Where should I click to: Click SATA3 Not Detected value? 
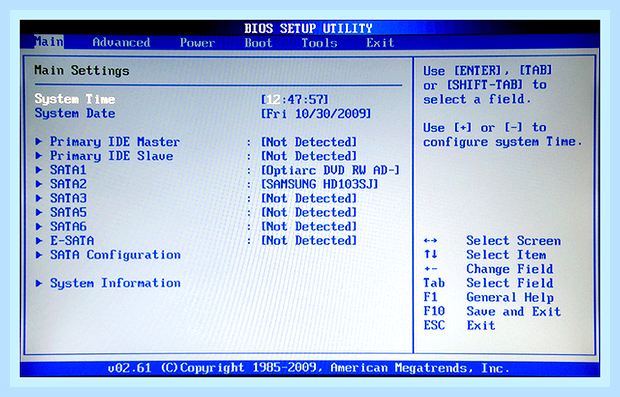click(309, 198)
